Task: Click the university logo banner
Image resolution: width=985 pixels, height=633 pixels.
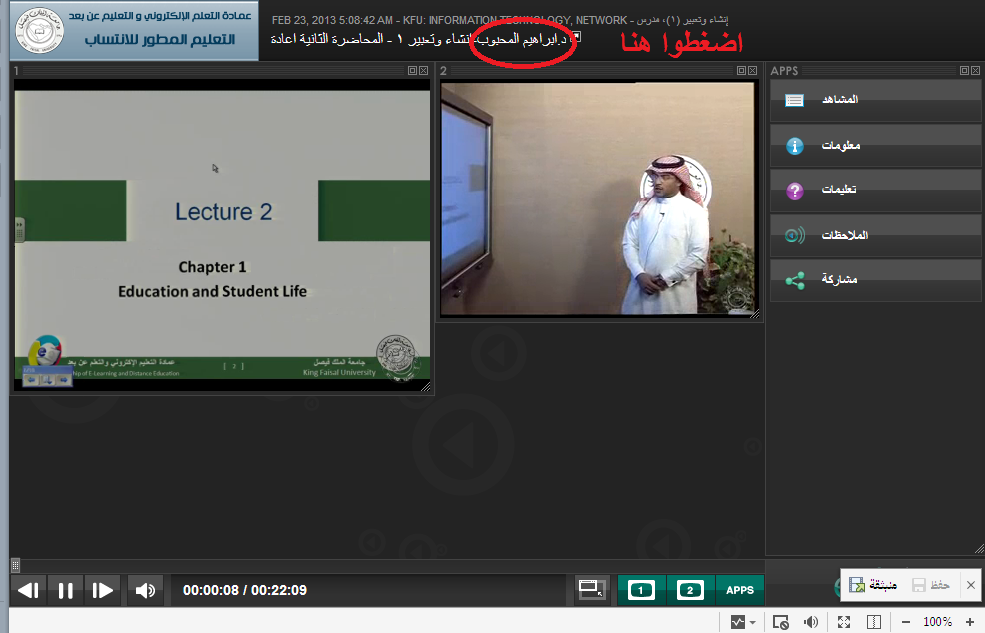Action: (134, 31)
